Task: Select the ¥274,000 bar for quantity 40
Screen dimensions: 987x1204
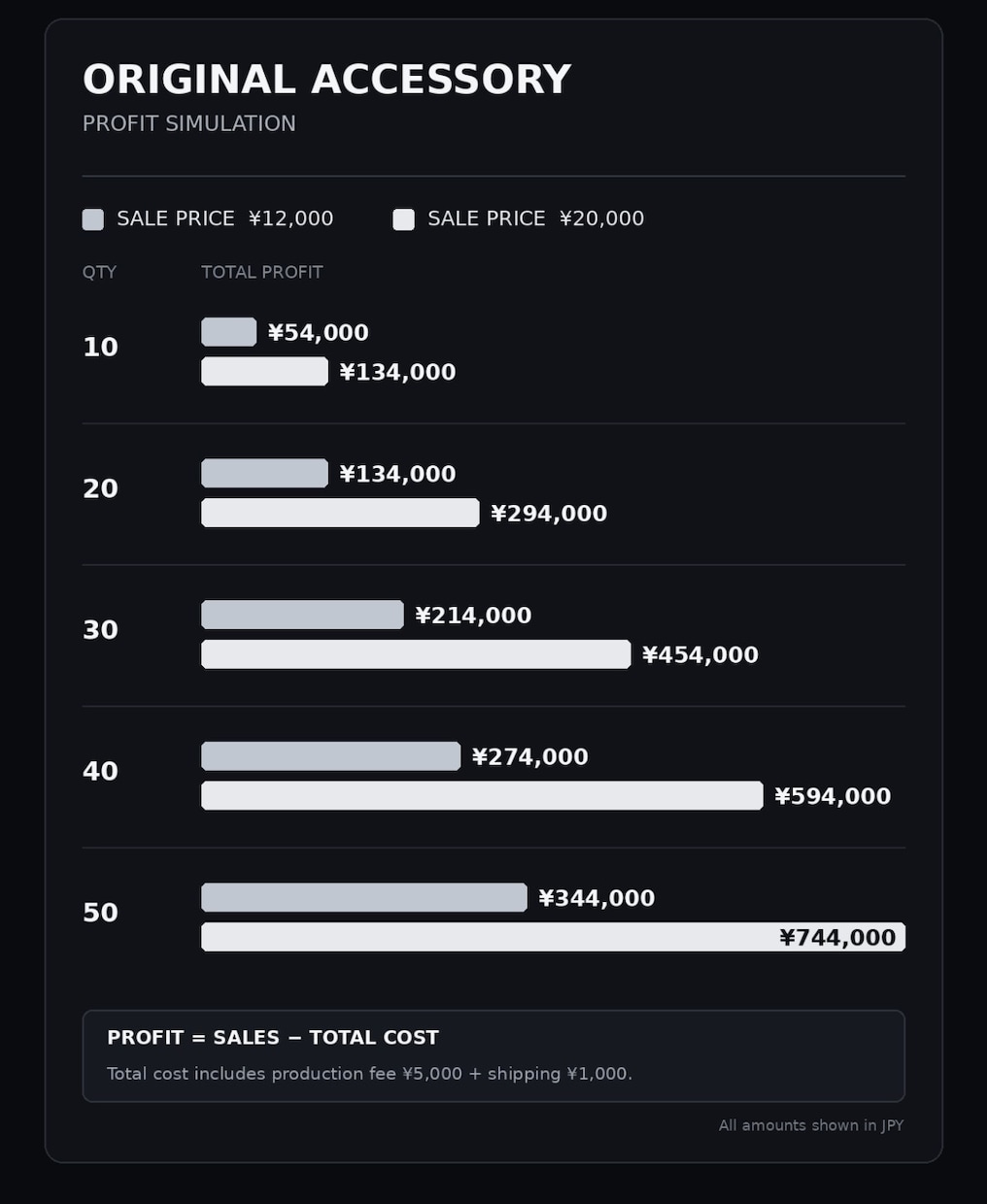Action: click(331, 756)
